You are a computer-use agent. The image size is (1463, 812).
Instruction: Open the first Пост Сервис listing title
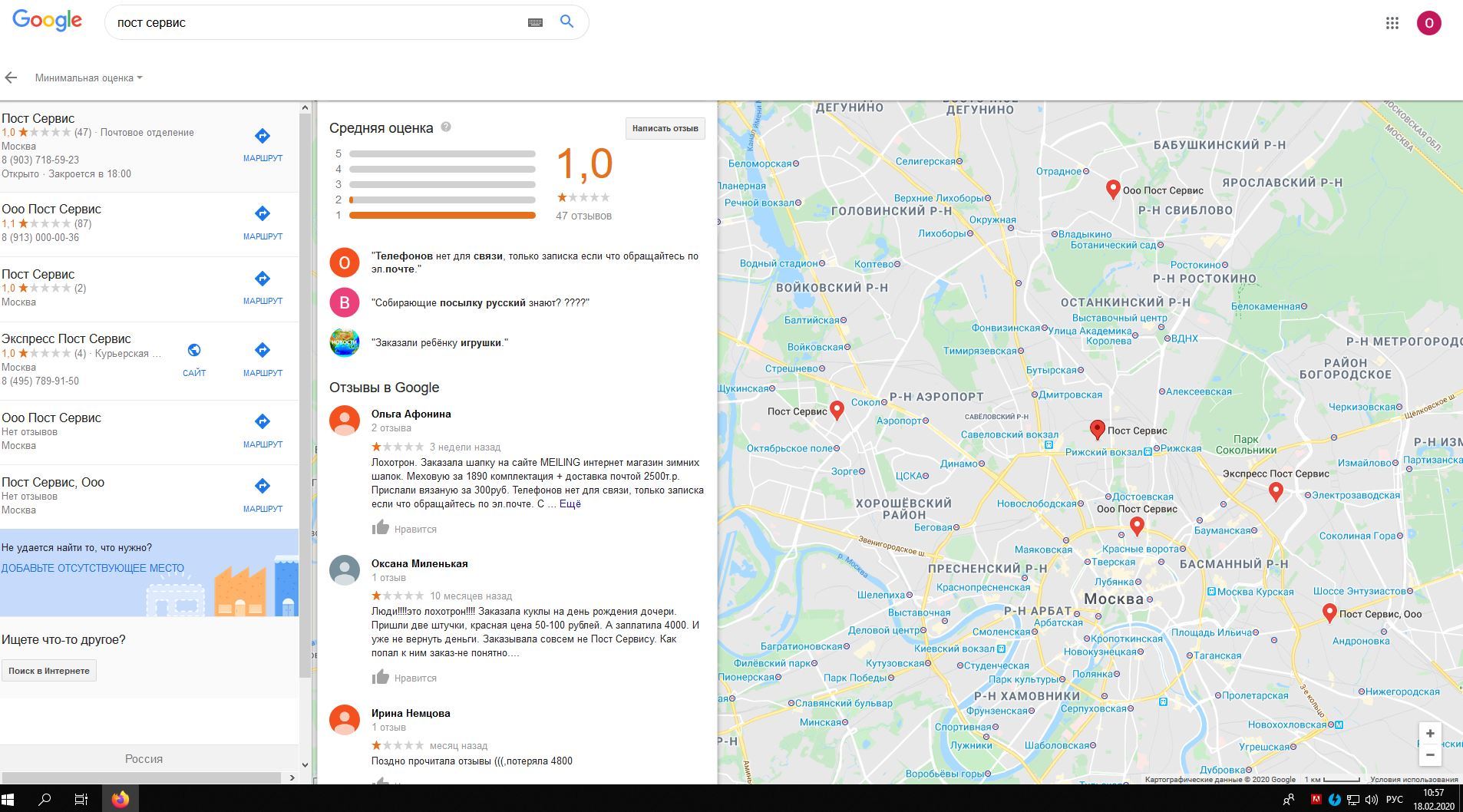(x=38, y=118)
